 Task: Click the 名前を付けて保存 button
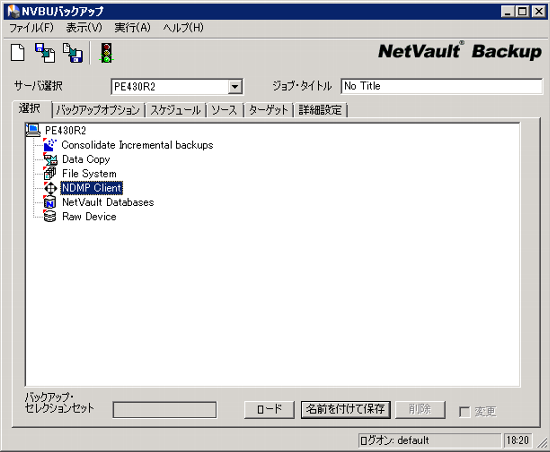pos(346,410)
